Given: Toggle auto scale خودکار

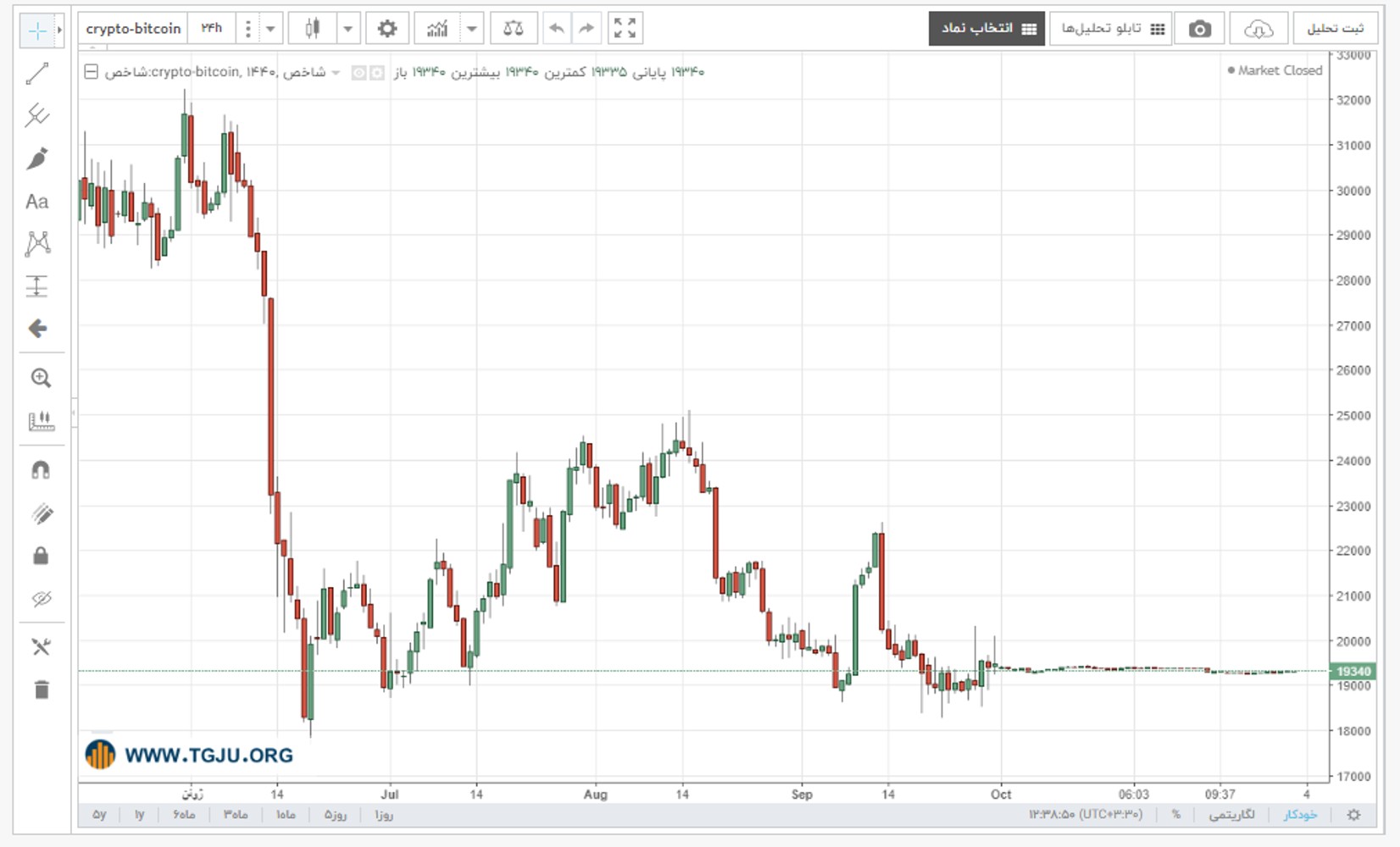Looking at the screenshot, I should (1299, 815).
